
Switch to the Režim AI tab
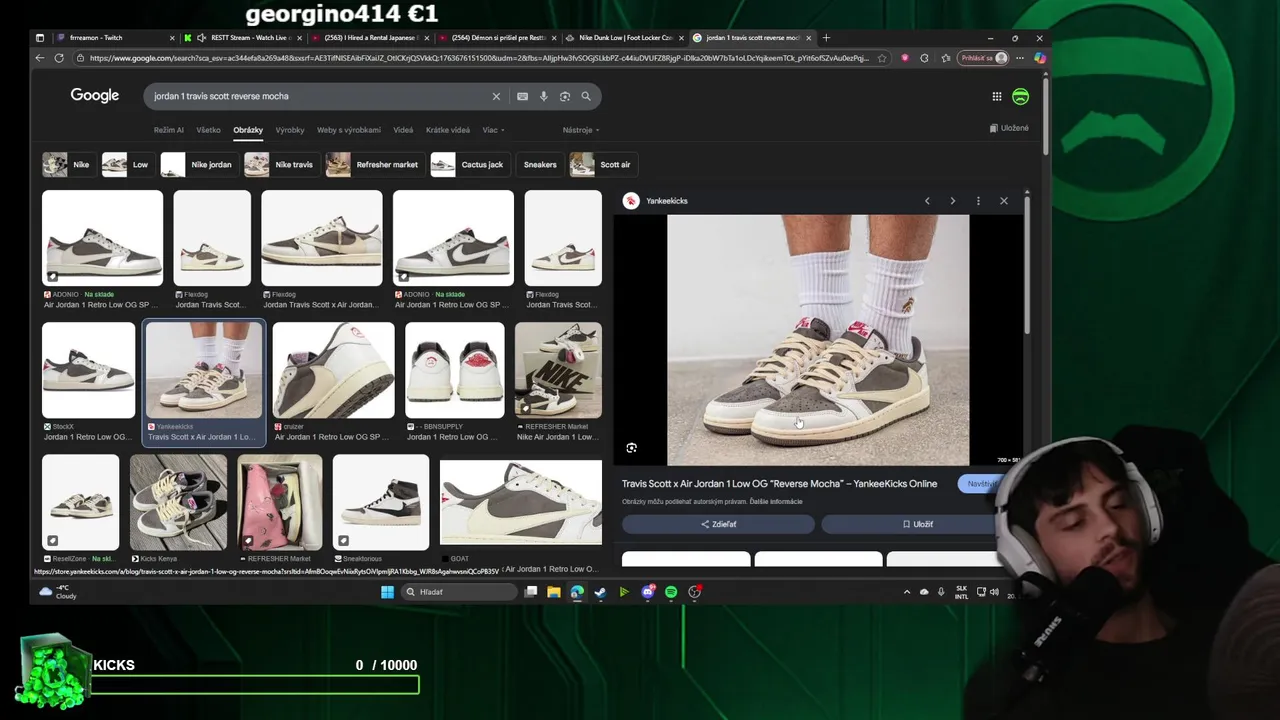click(x=168, y=130)
